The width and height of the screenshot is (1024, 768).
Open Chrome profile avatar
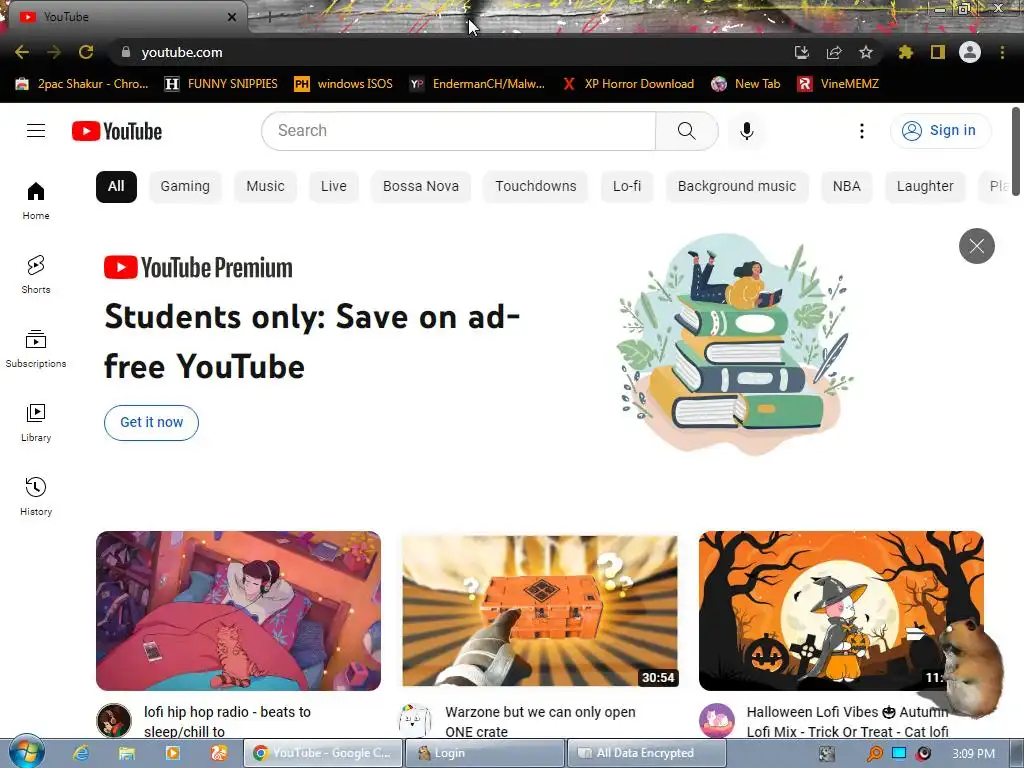[x=969, y=52]
